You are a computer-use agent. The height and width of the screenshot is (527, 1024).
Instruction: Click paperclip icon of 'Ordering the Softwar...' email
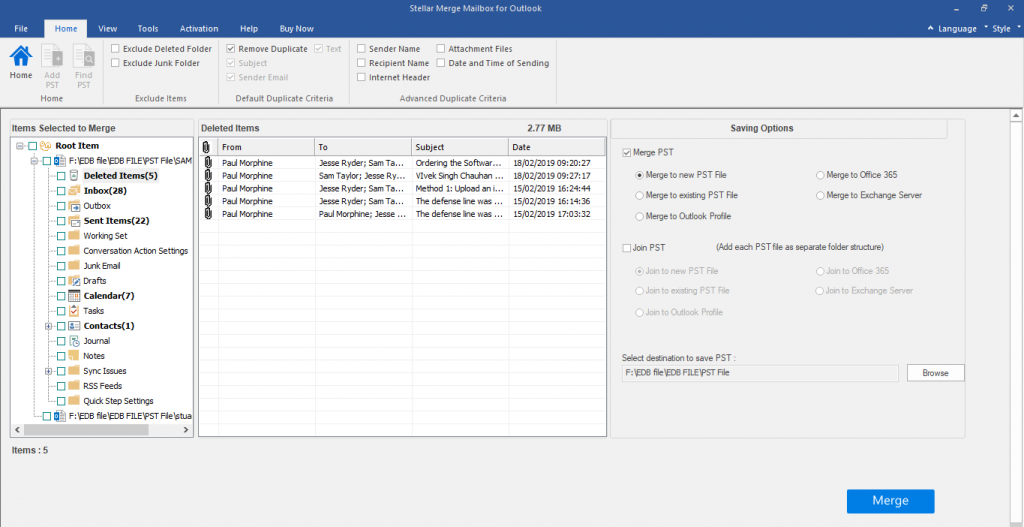(208, 163)
